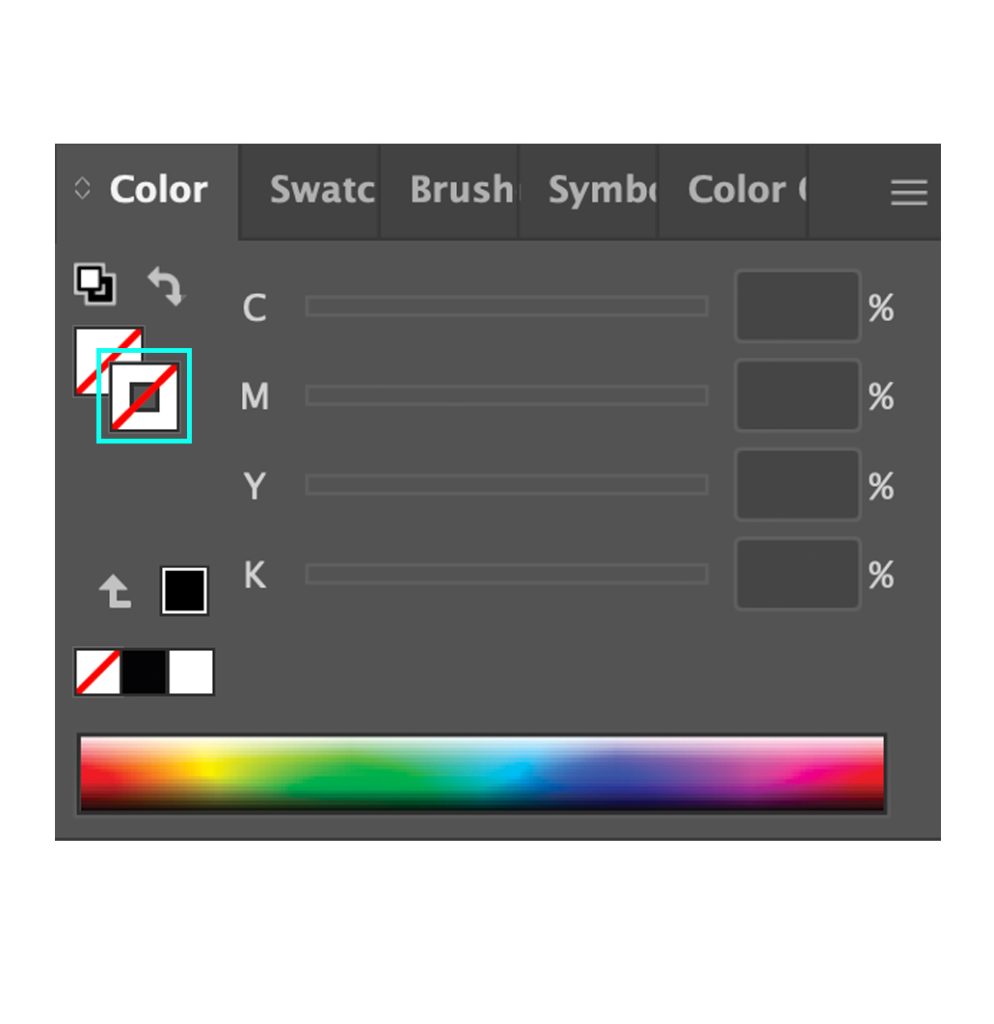Choose the white swatch in the bar
This screenshot has width=994, height=1024.
[x=191, y=671]
